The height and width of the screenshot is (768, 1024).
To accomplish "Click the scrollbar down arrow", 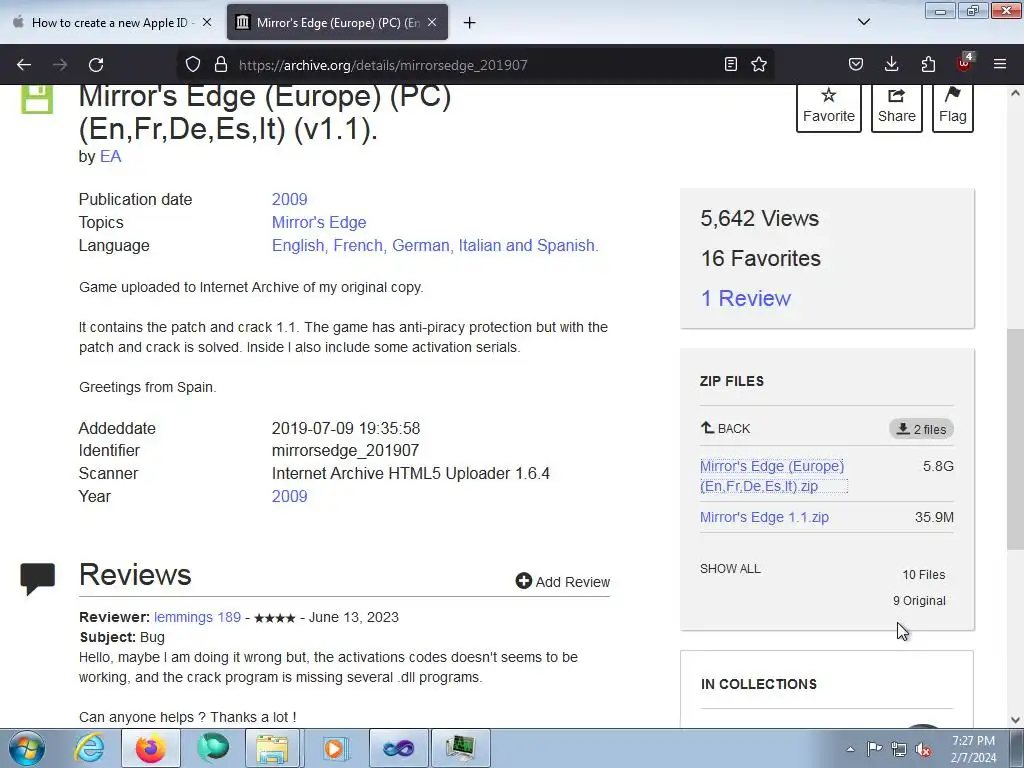I will click(x=1015, y=720).
